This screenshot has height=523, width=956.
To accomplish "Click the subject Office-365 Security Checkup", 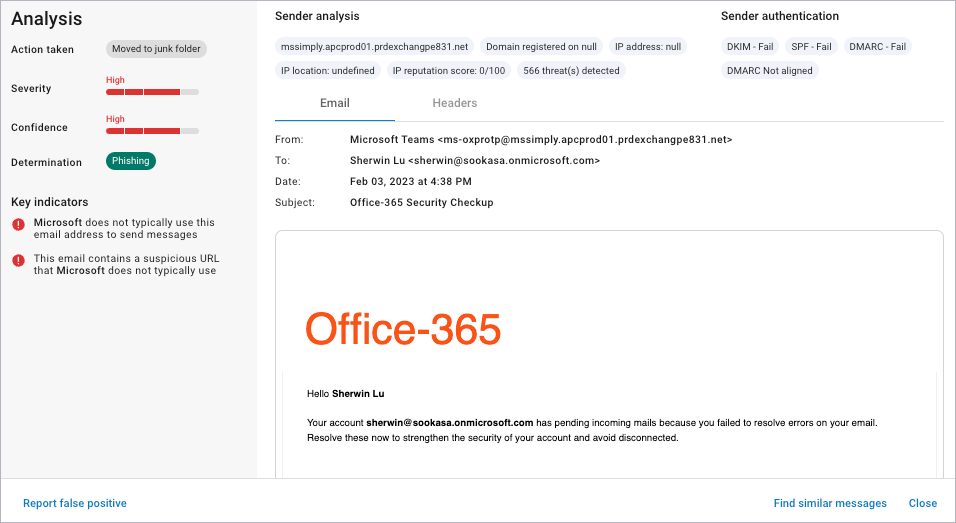I will 421,202.
